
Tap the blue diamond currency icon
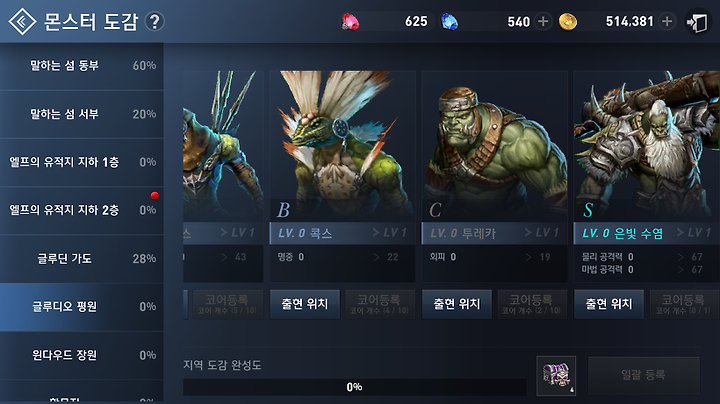pos(449,22)
